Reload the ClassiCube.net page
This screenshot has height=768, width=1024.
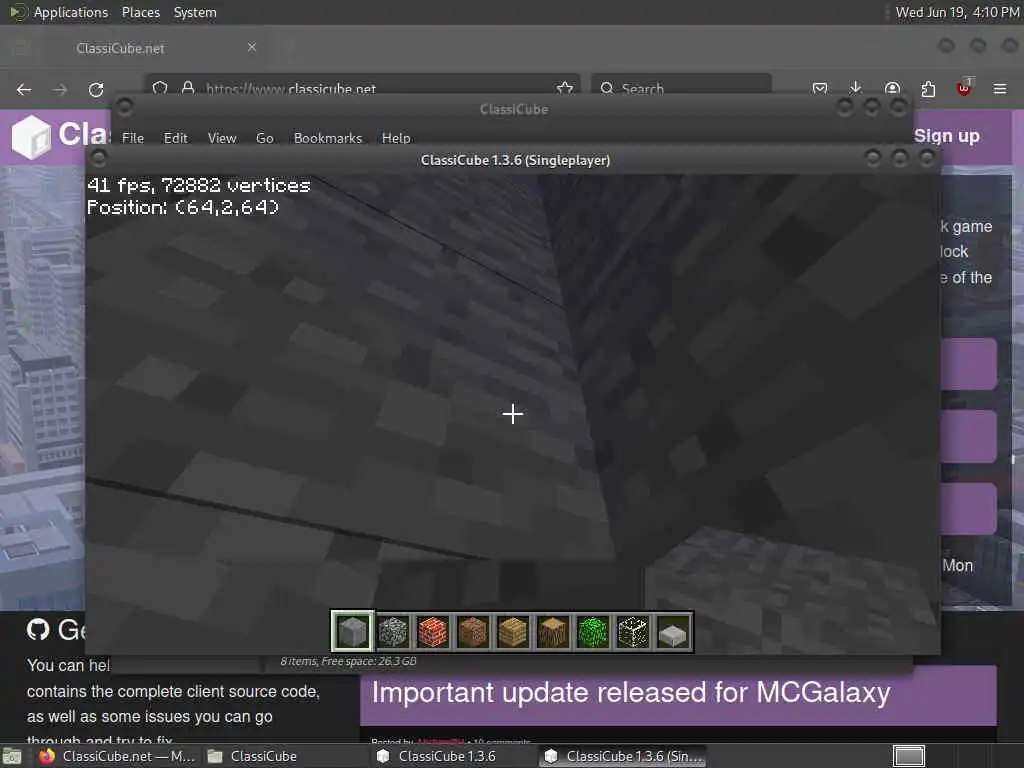(96, 89)
